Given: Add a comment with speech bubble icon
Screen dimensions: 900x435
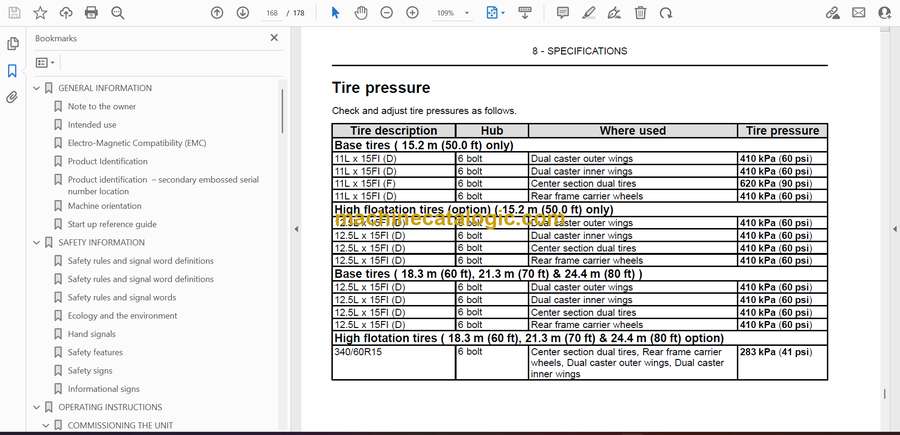Looking at the screenshot, I should (x=563, y=13).
